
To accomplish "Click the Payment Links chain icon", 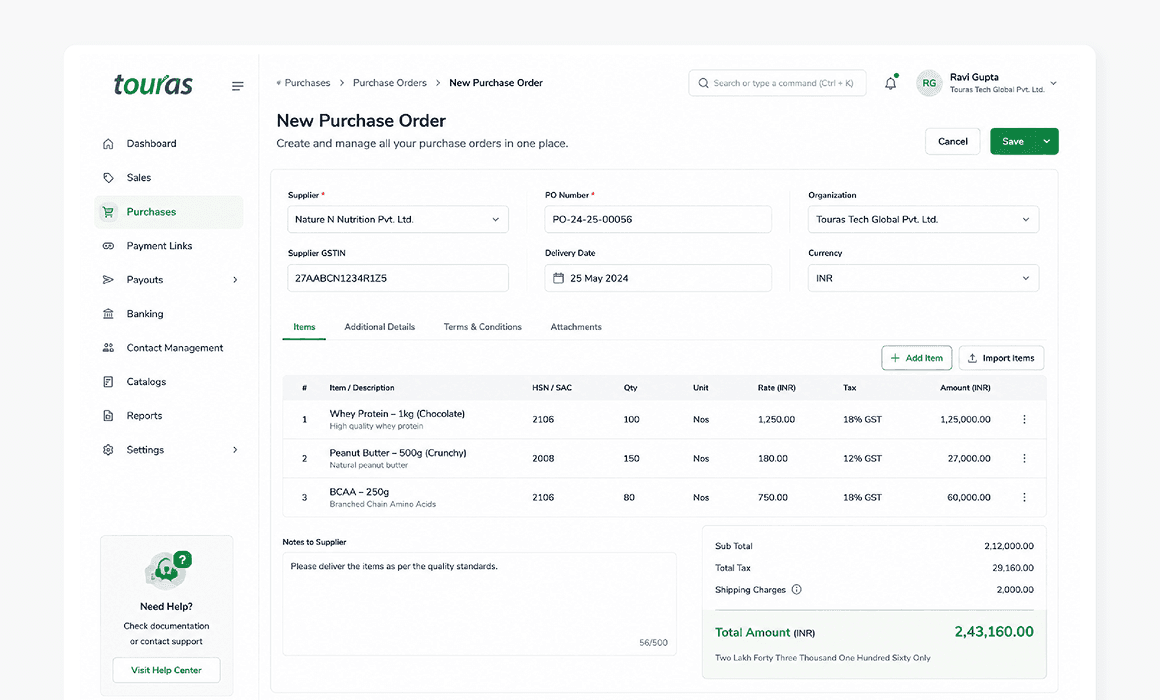I will [108, 246].
